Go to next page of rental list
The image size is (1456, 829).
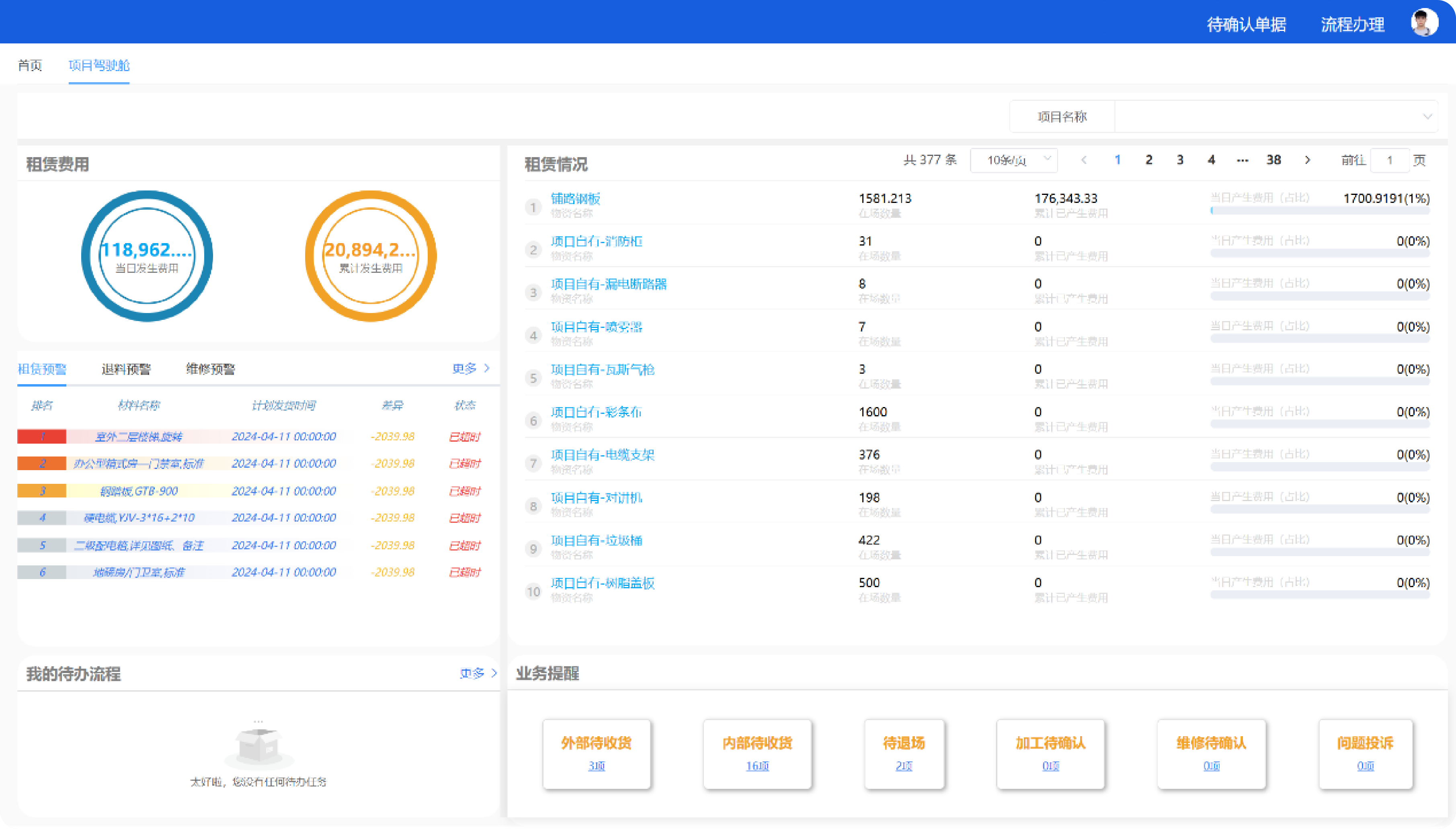tap(1307, 160)
